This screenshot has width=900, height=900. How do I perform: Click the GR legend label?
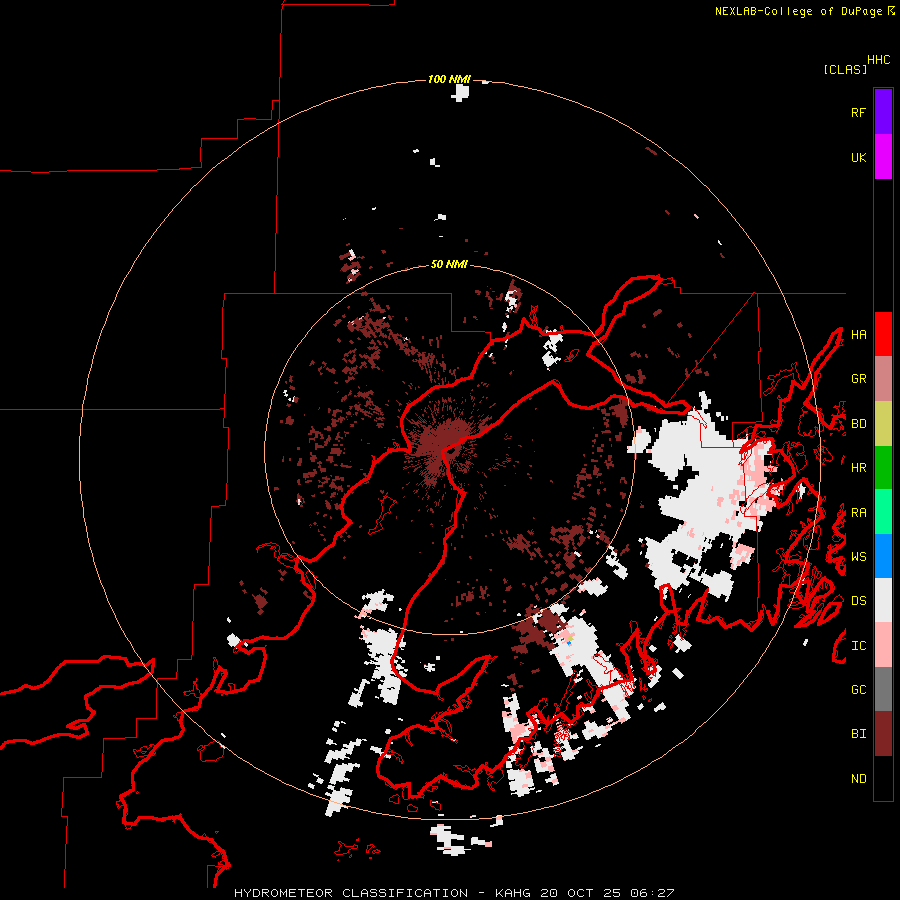858,379
